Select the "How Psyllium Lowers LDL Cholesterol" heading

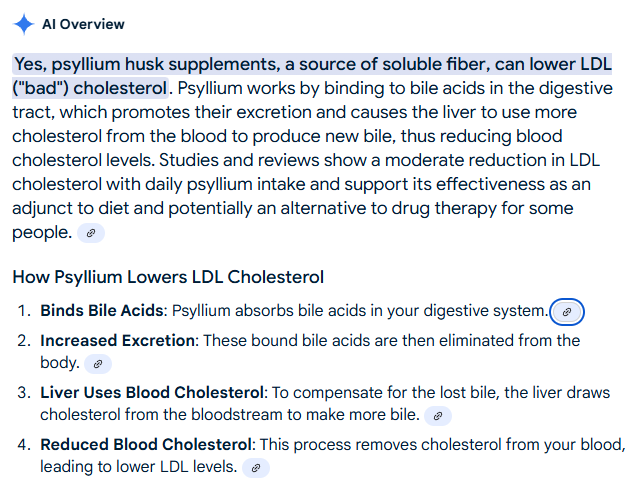tap(168, 276)
